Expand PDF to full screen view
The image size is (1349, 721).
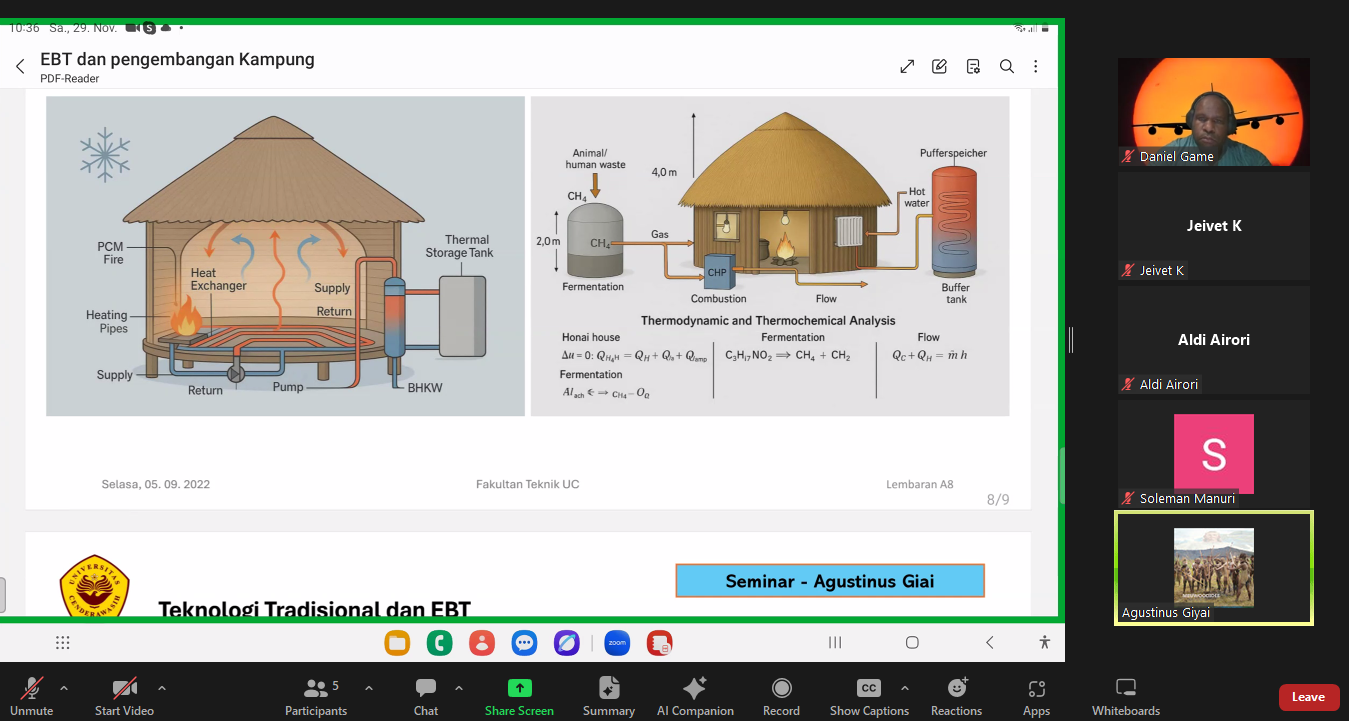907,67
